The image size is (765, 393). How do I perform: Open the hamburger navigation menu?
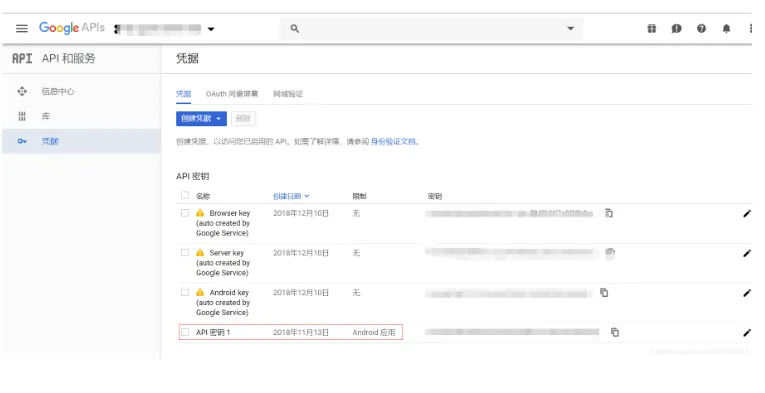click(21, 28)
